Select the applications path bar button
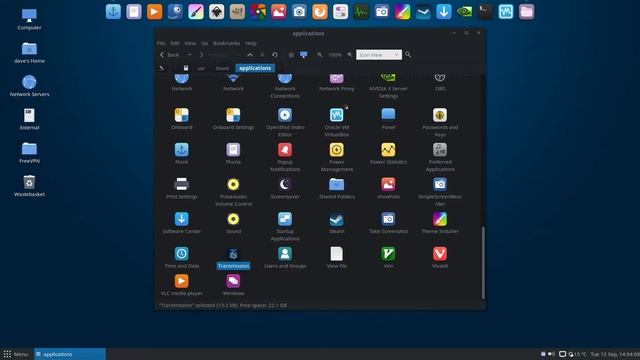 255,68
